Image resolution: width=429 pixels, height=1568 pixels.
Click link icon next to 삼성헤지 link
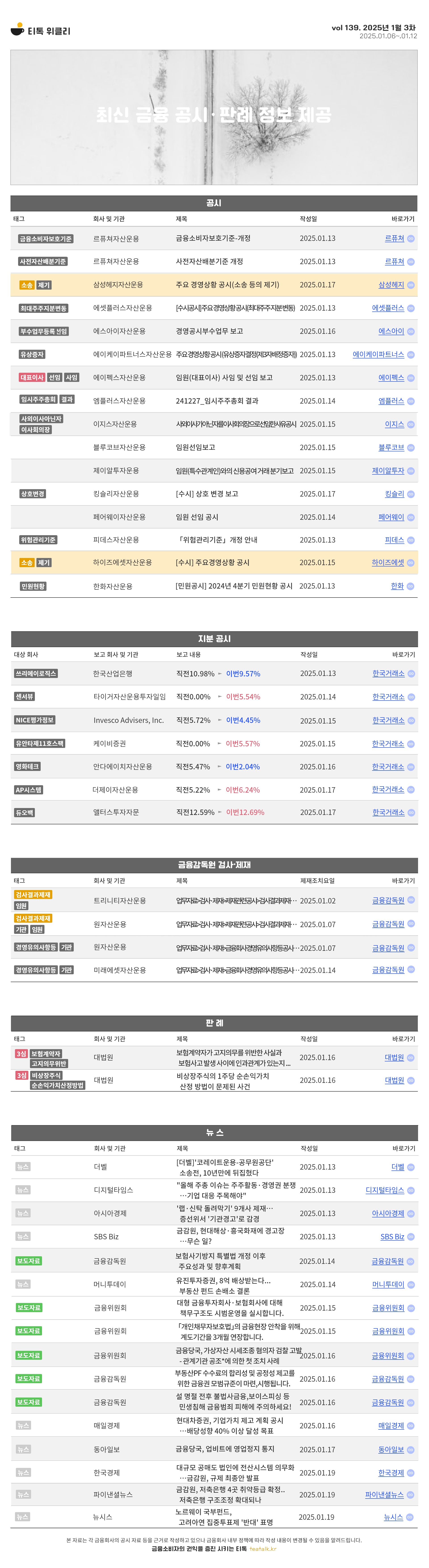click(x=411, y=285)
